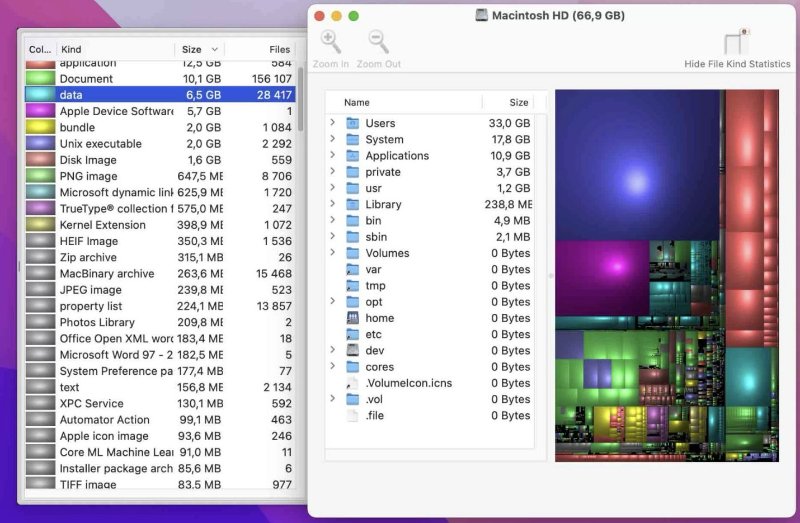Image resolution: width=800 pixels, height=523 pixels.
Task: Select the .file document icon
Action: point(353,415)
